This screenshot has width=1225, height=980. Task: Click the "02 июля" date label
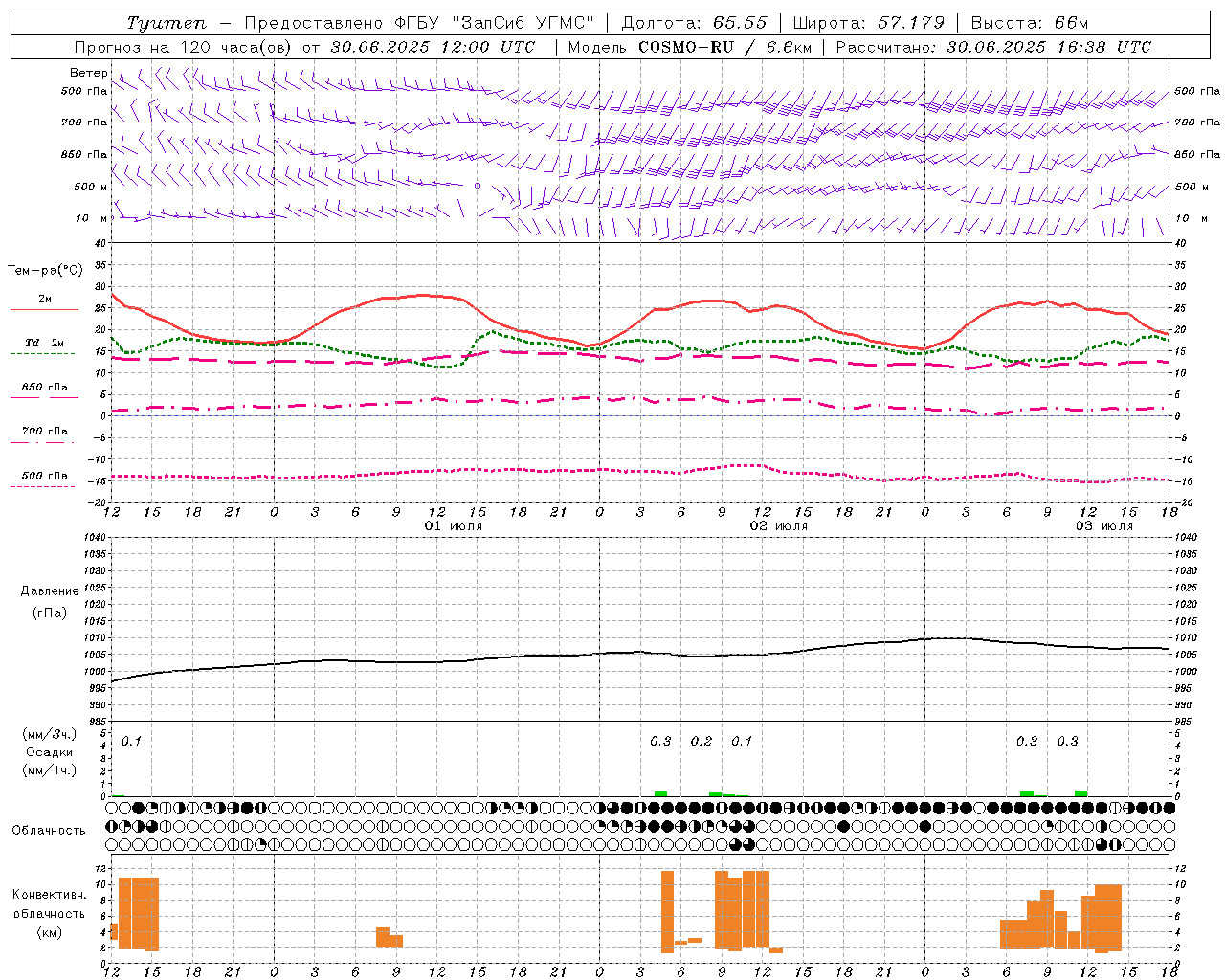[x=779, y=526]
